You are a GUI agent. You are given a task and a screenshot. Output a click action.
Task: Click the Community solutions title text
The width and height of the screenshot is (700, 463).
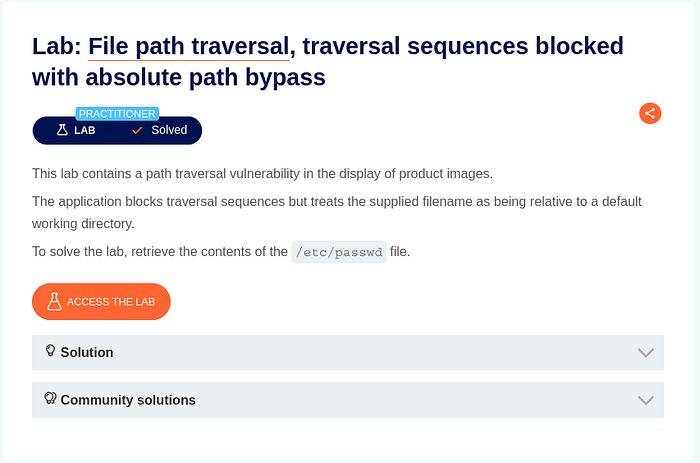(128, 400)
